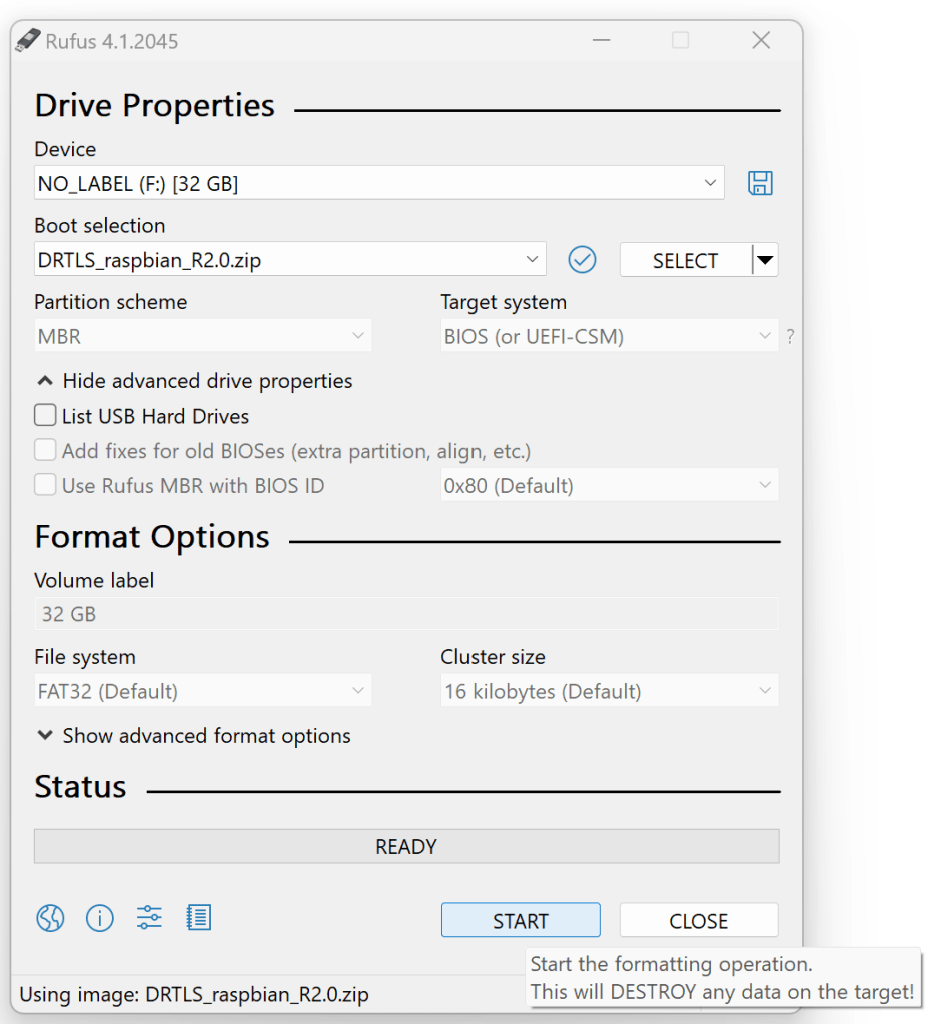Expand Show advanced format options

(x=194, y=736)
